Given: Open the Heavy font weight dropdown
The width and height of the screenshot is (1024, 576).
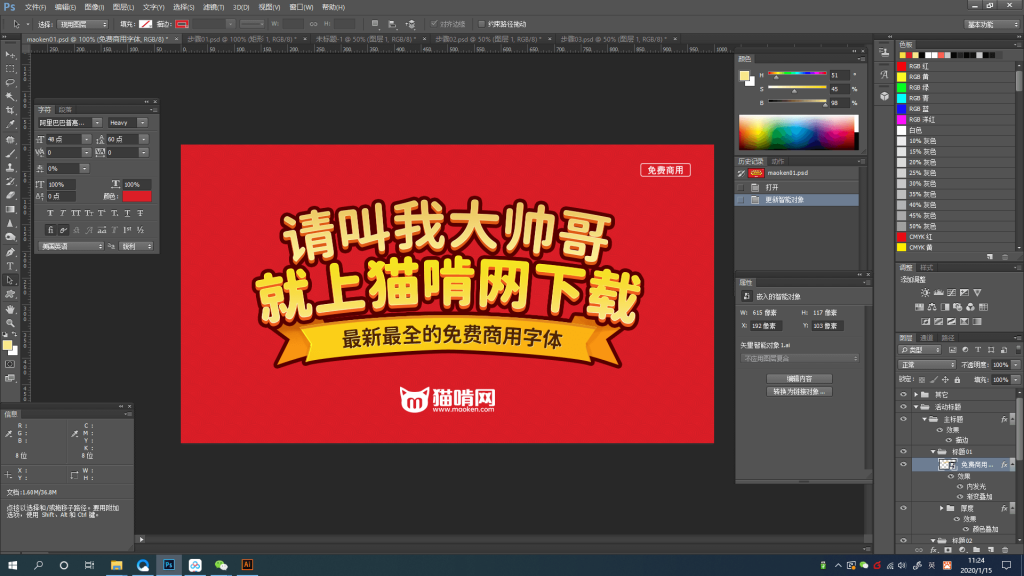Looking at the screenshot, I should point(142,123).
